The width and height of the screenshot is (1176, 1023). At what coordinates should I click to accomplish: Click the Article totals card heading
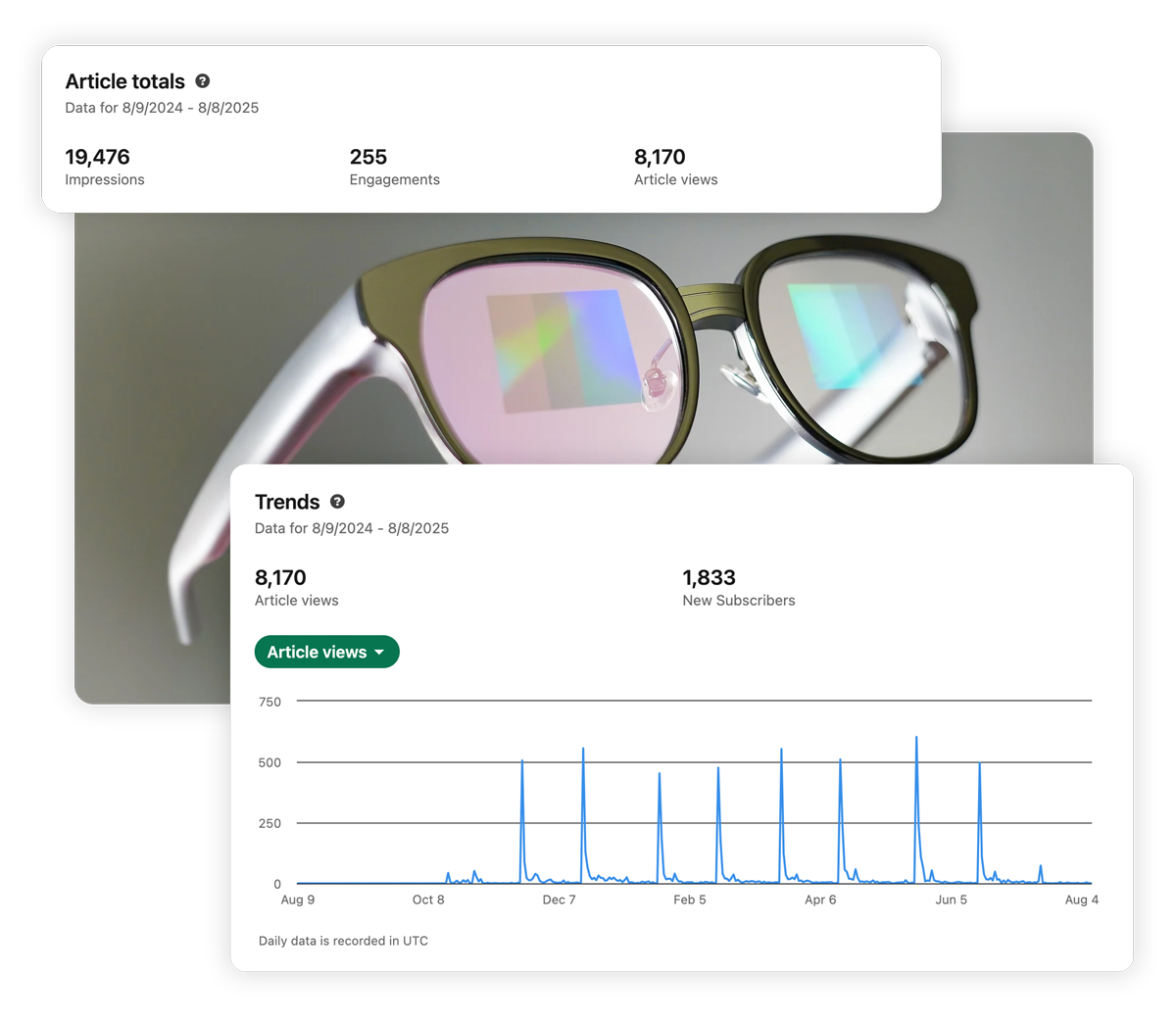click(x=124, y=81)
